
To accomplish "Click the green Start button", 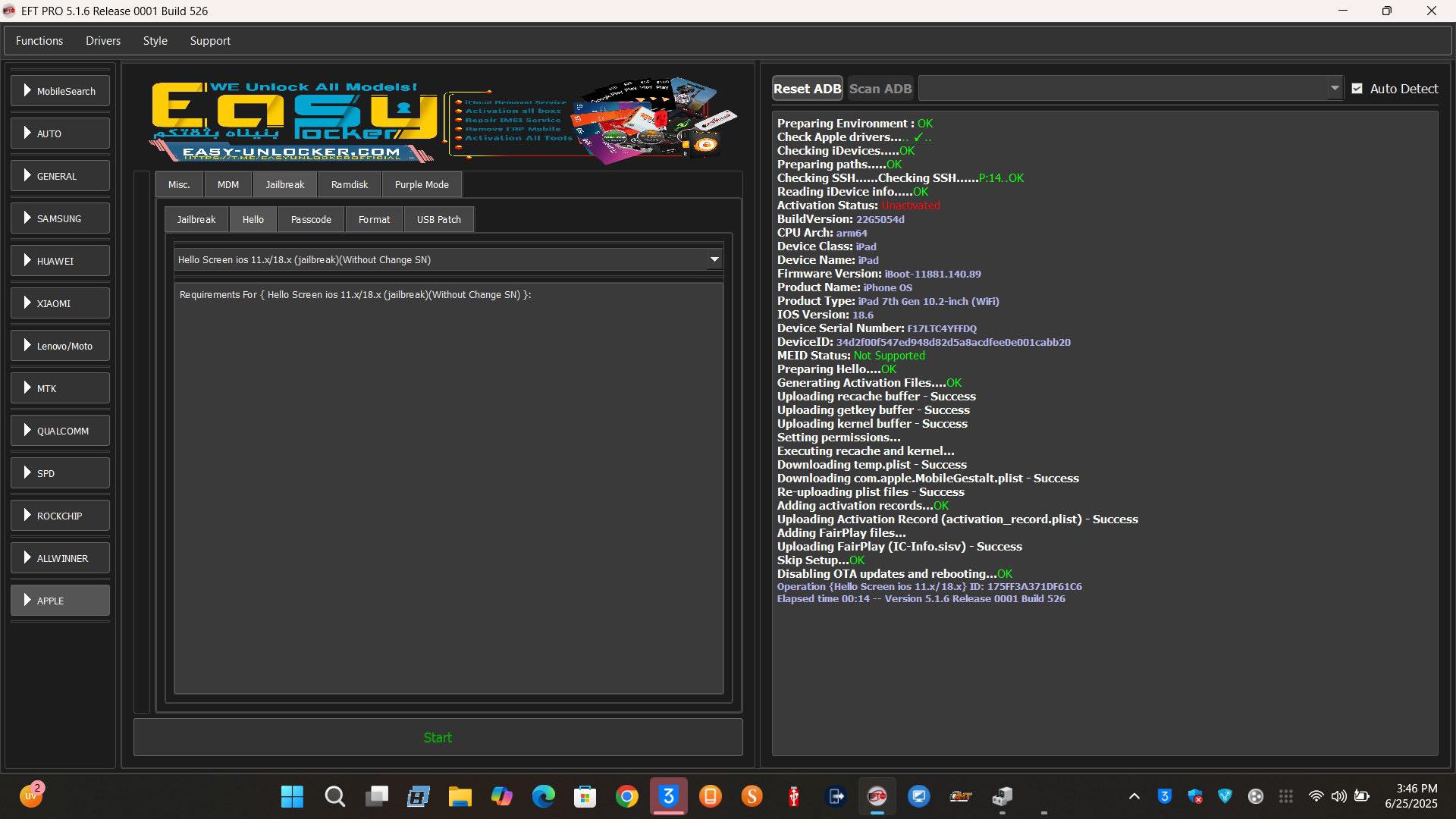I will point(438,738).
